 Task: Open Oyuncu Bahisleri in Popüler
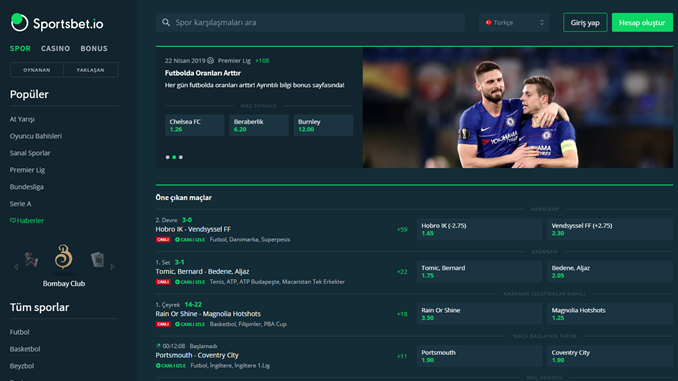coord(36,136)
